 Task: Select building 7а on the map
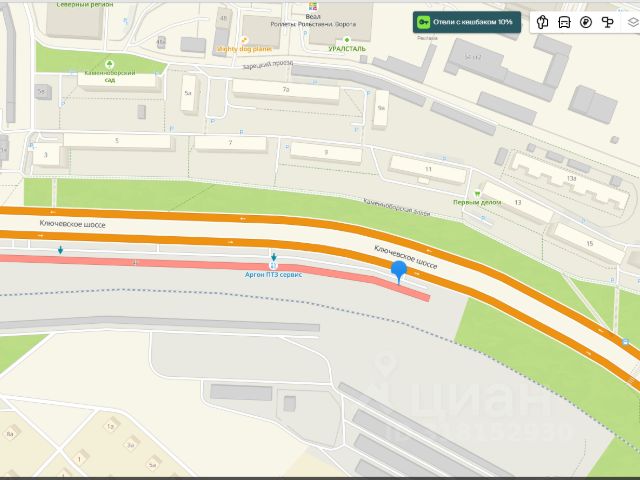pyautogui.click(x=286, y=89)
